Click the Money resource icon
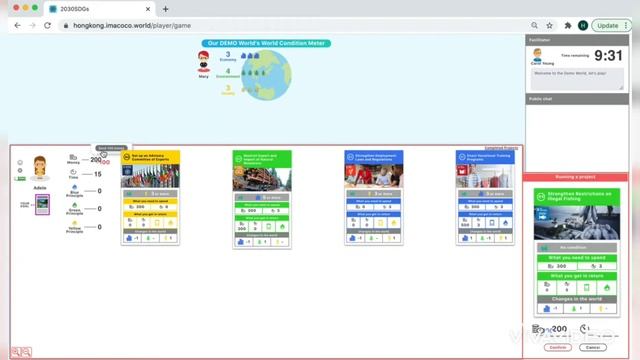Screen dimensions: 640x360 (x=73, y=157)
